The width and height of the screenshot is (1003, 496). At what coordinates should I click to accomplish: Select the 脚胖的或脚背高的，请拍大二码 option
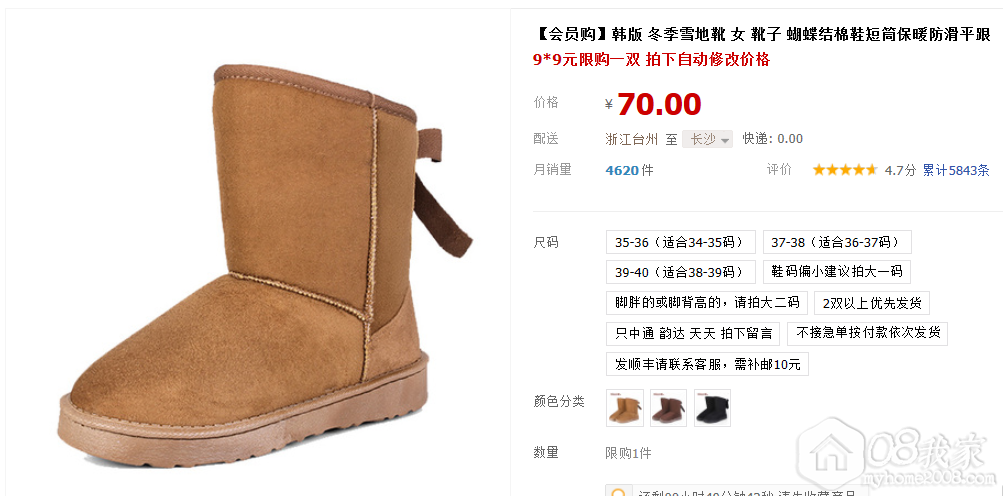coord(707,303)
